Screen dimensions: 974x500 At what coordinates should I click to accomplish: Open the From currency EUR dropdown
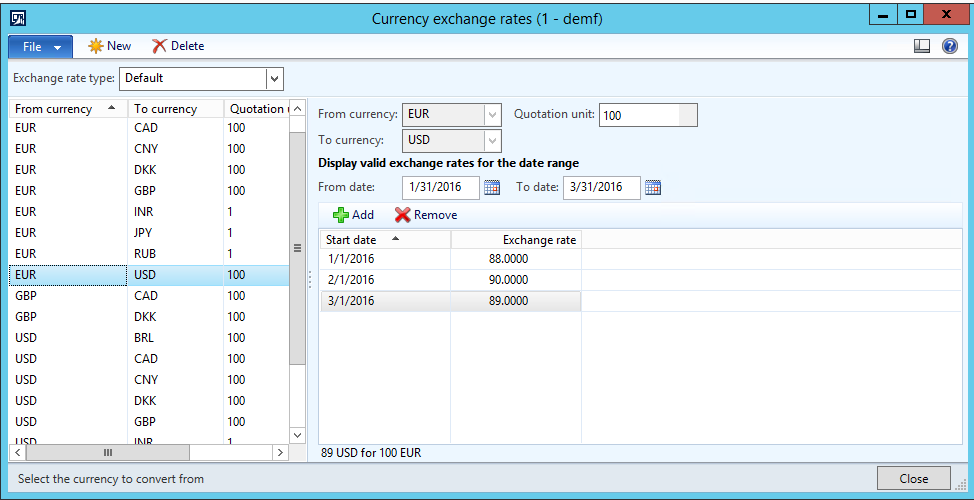tap(492, 115)
